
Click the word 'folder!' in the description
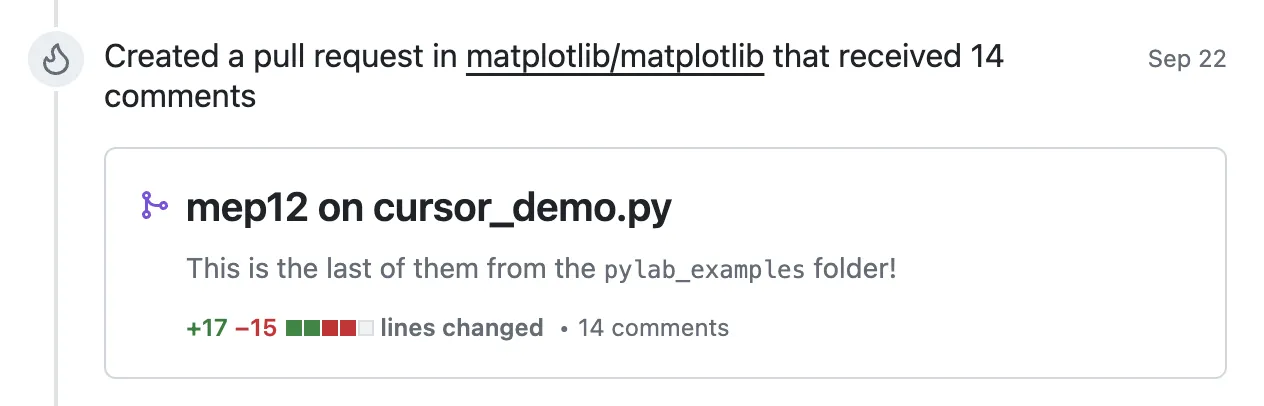point(855,269)
